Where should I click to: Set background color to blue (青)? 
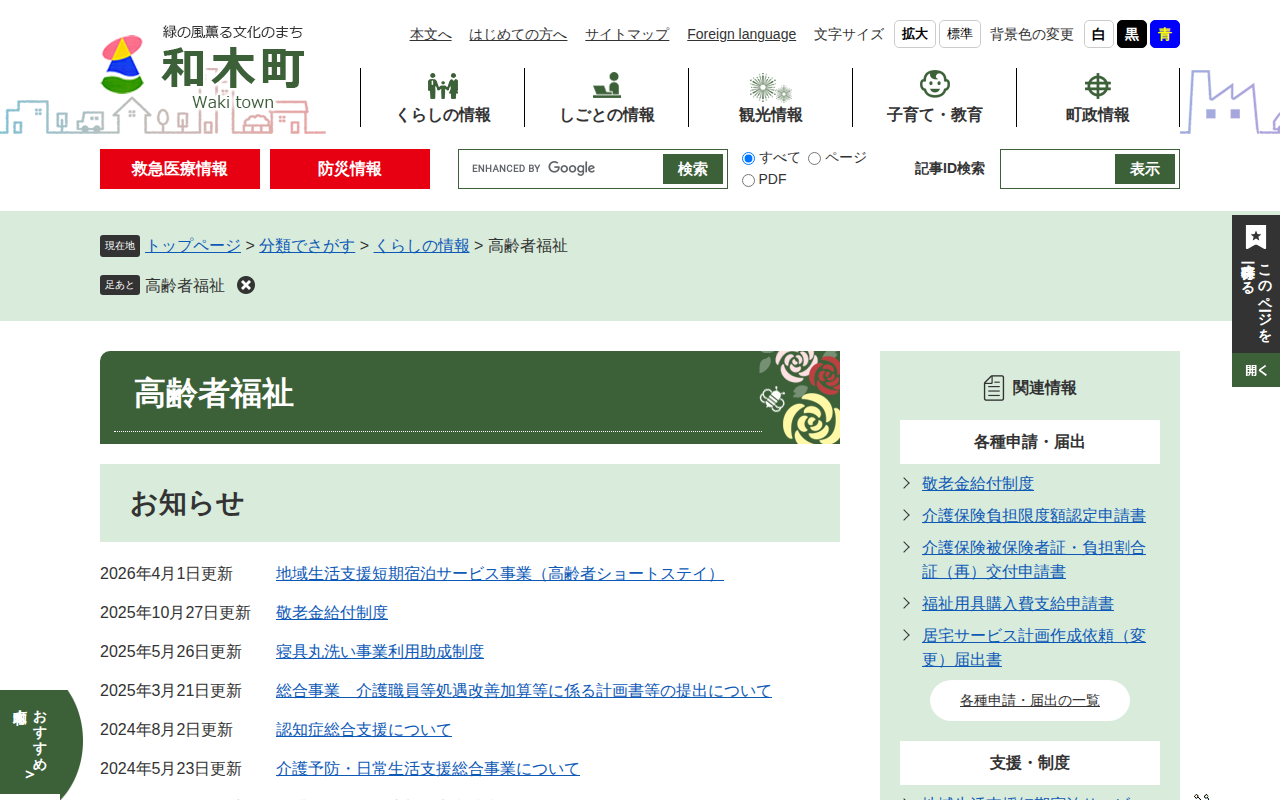pos(1165,34)
